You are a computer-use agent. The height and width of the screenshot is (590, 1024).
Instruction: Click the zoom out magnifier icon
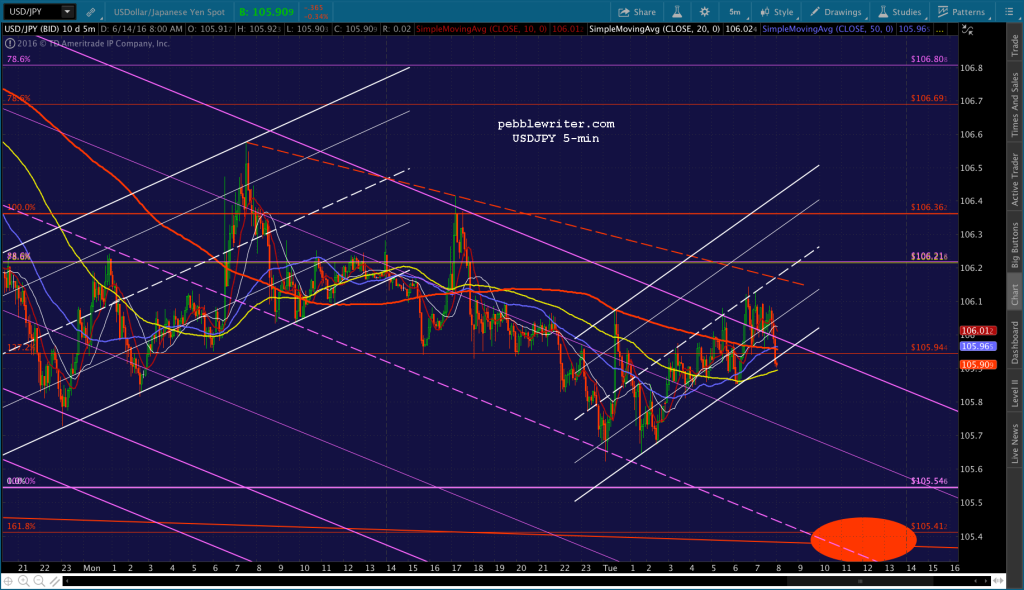[x=39, y=581]
